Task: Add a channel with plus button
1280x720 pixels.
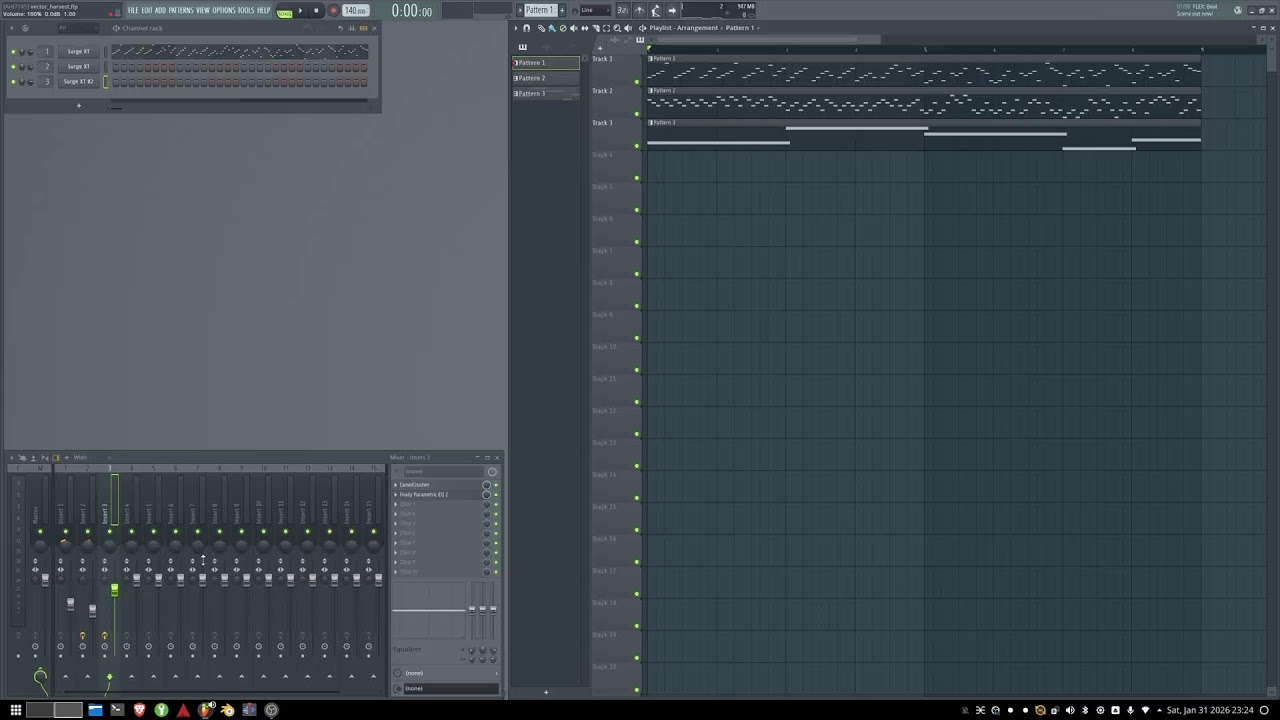Action: (x=79, y=105)
